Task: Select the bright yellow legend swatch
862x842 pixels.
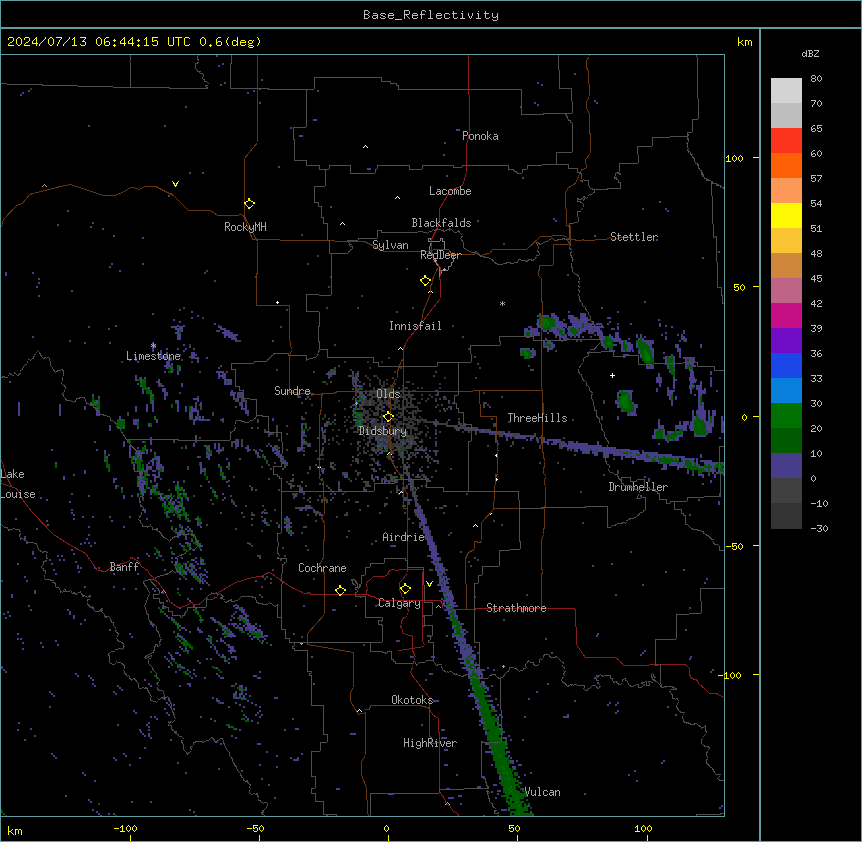Action: pyautogui.click(x=786, y=215)
